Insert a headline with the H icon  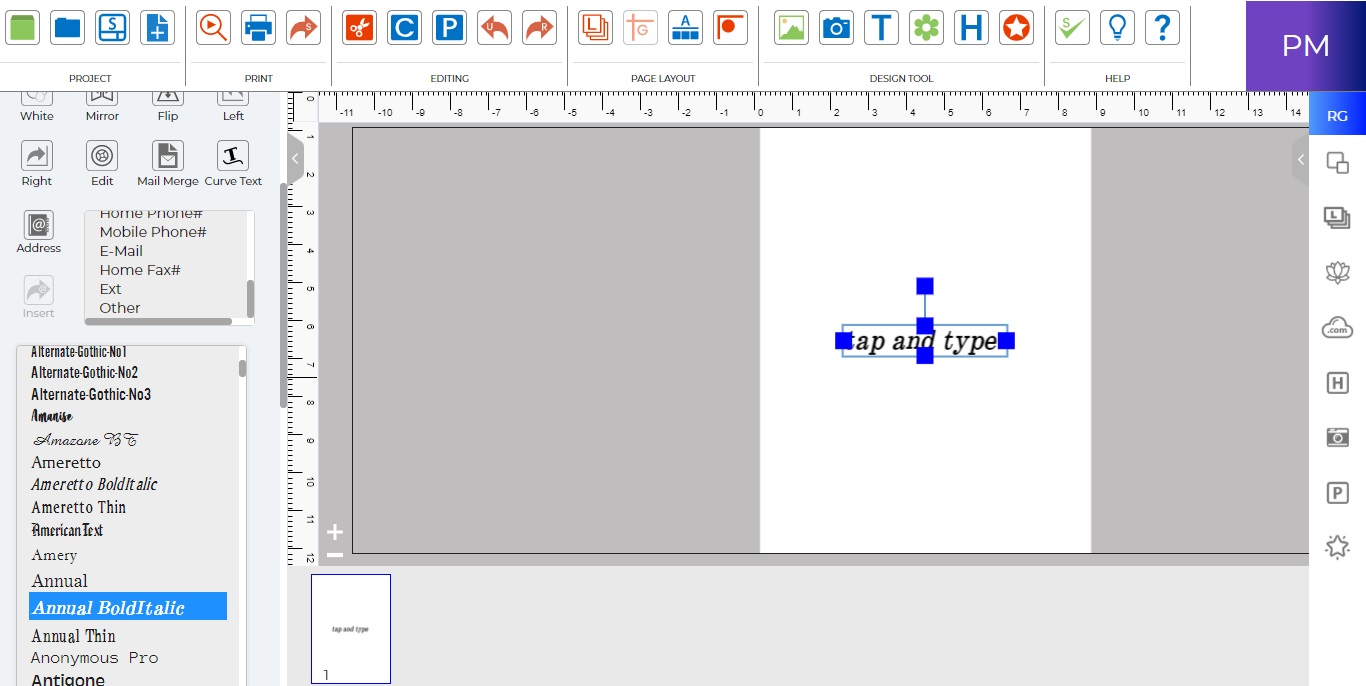[x=971, y=27]
